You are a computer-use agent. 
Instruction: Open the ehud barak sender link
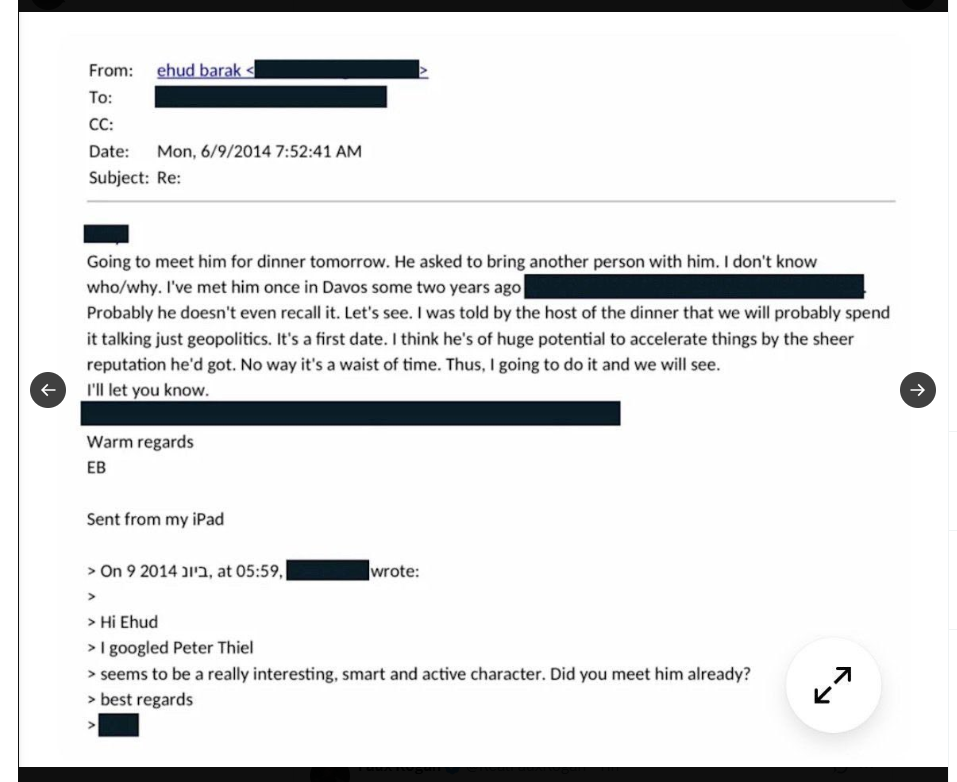tap(200, 70)
